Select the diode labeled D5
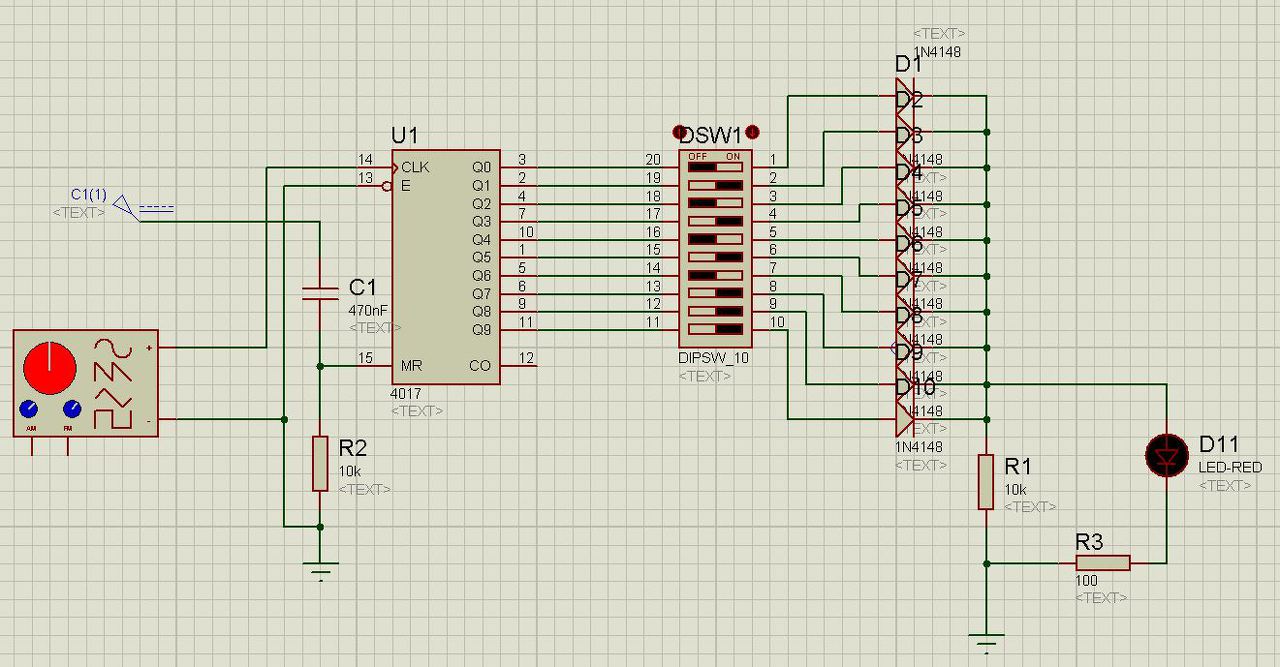Screen dimensions: 1280x667 point(906,205)
